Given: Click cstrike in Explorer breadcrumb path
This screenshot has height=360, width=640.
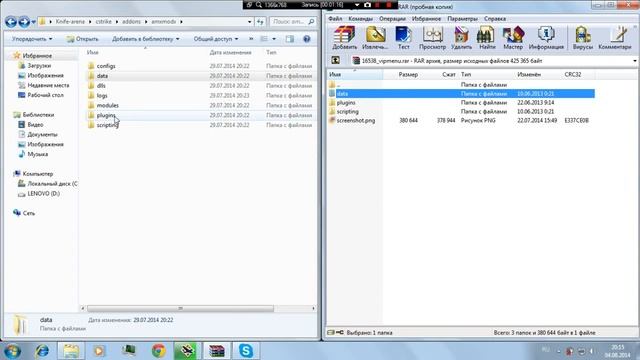Looking at the screenshot, I should [x=103, y=22].
